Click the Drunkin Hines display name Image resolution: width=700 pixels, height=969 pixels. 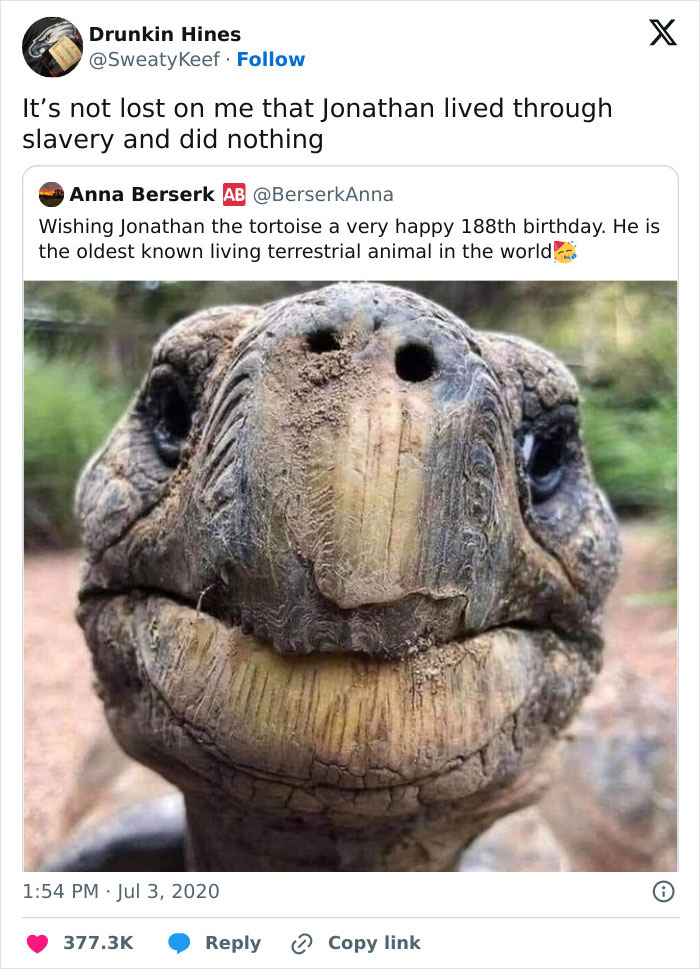(164, 33)
